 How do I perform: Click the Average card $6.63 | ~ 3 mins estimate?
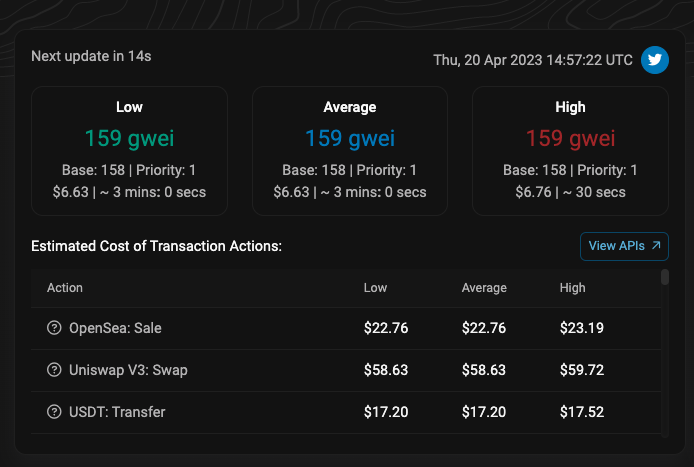tap(350, 192)
